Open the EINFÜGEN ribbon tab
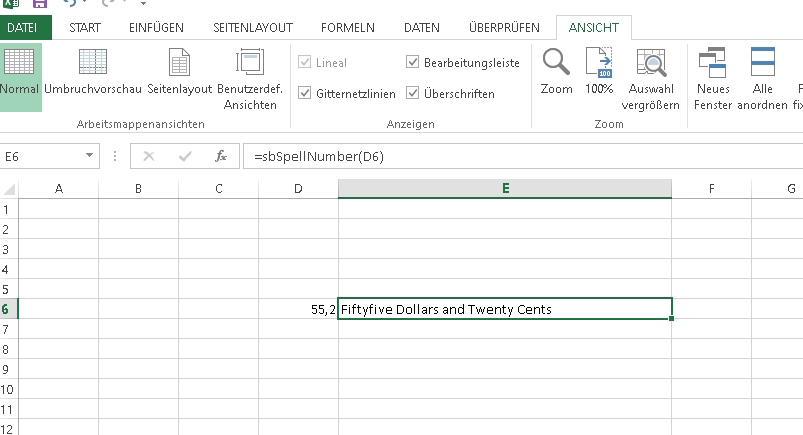803x435 pixels. (x=156, y=27)
